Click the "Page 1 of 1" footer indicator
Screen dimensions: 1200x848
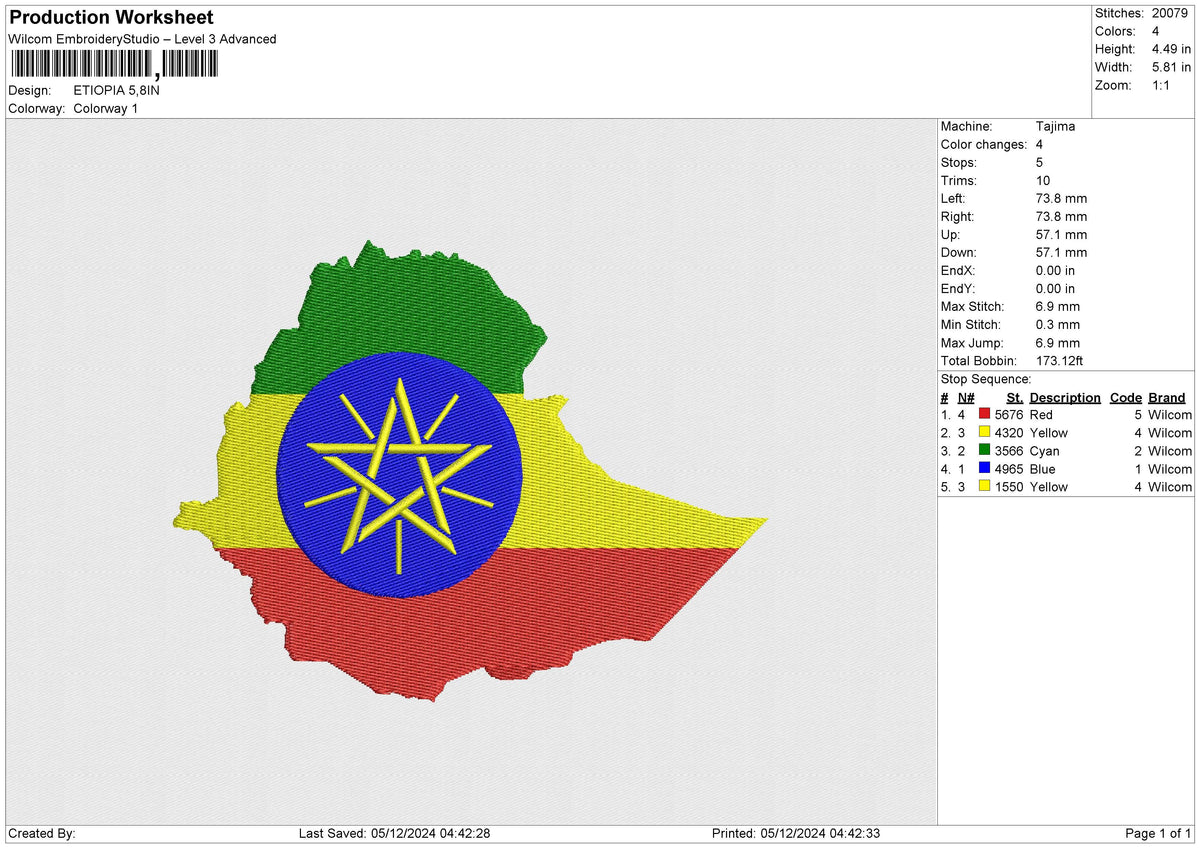click(1158, 833)
